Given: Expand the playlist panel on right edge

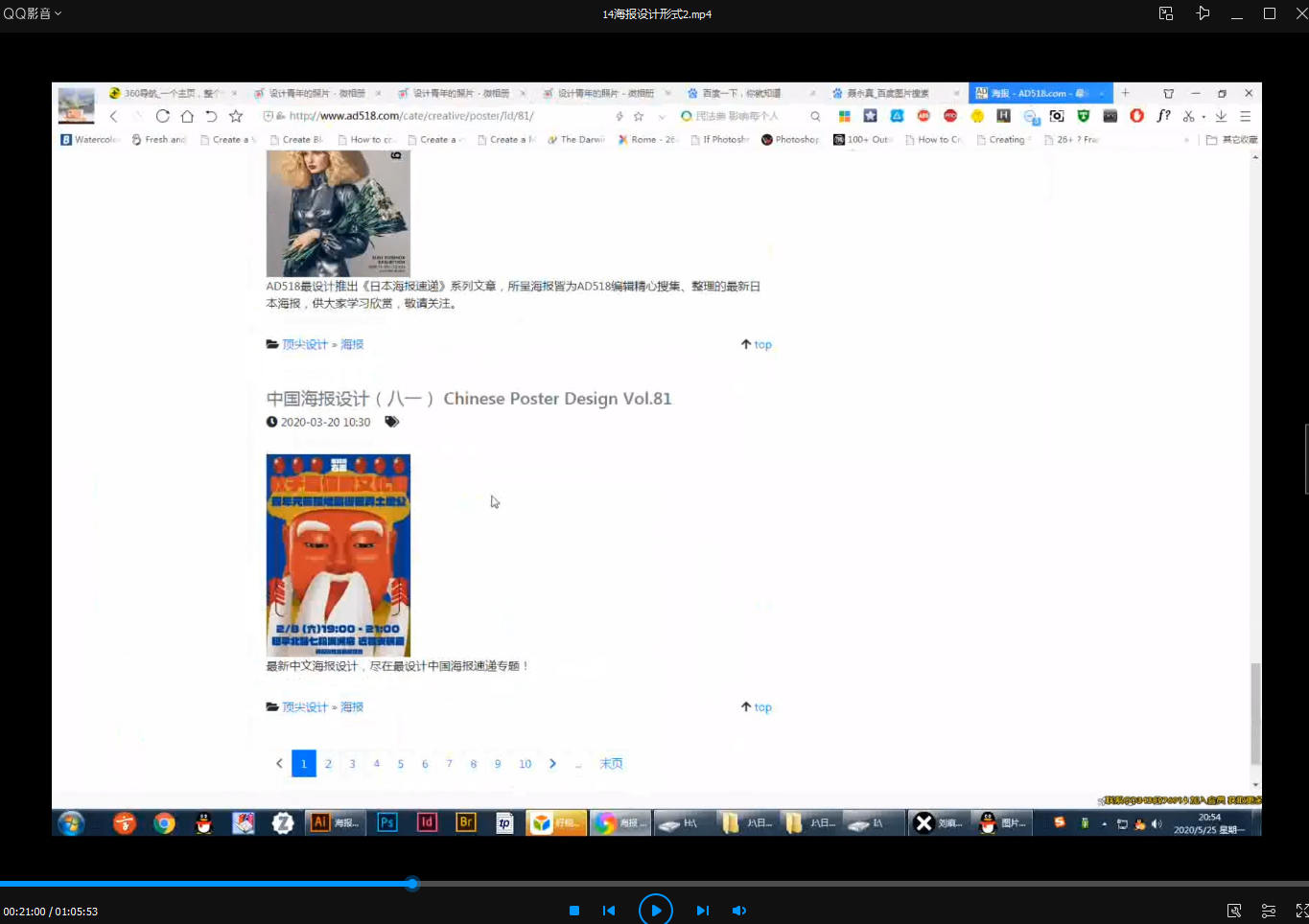Looking at the screenshot, I should (x=1305, y=460).
